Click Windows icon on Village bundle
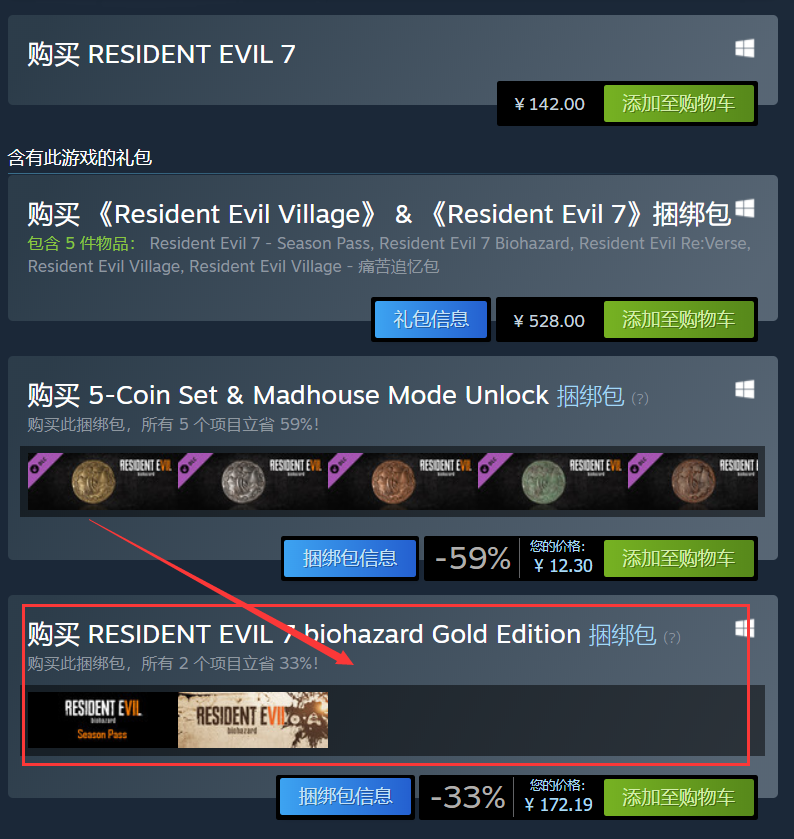Image resolution: width=794 pixels, height=839 pixels. click(744, 208)
